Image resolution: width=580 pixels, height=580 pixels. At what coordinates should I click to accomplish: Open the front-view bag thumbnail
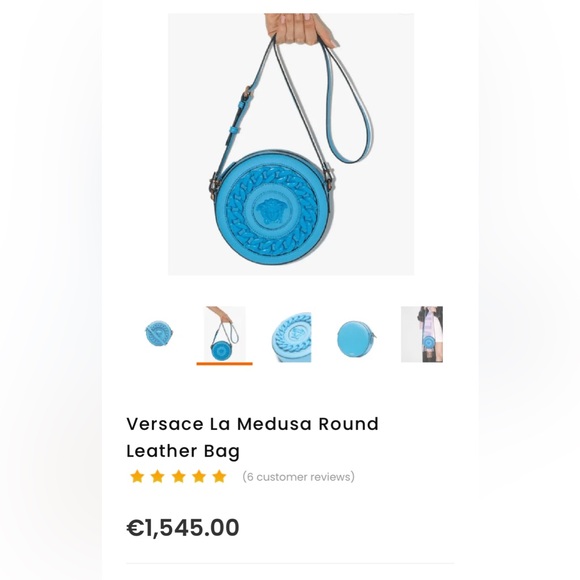[x=159, y=334]
